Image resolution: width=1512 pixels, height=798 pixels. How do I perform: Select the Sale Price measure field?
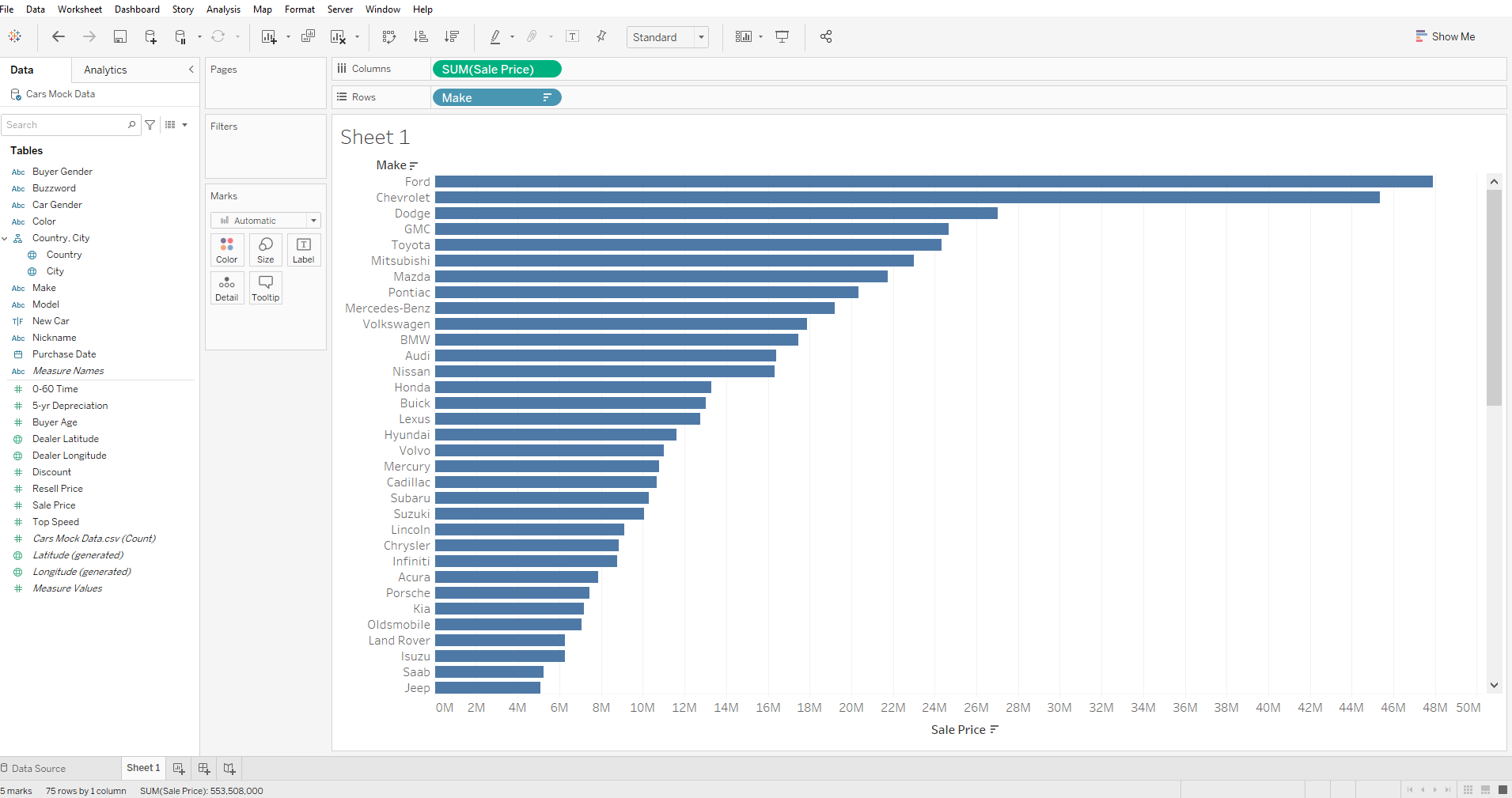(x=54, y=505)
